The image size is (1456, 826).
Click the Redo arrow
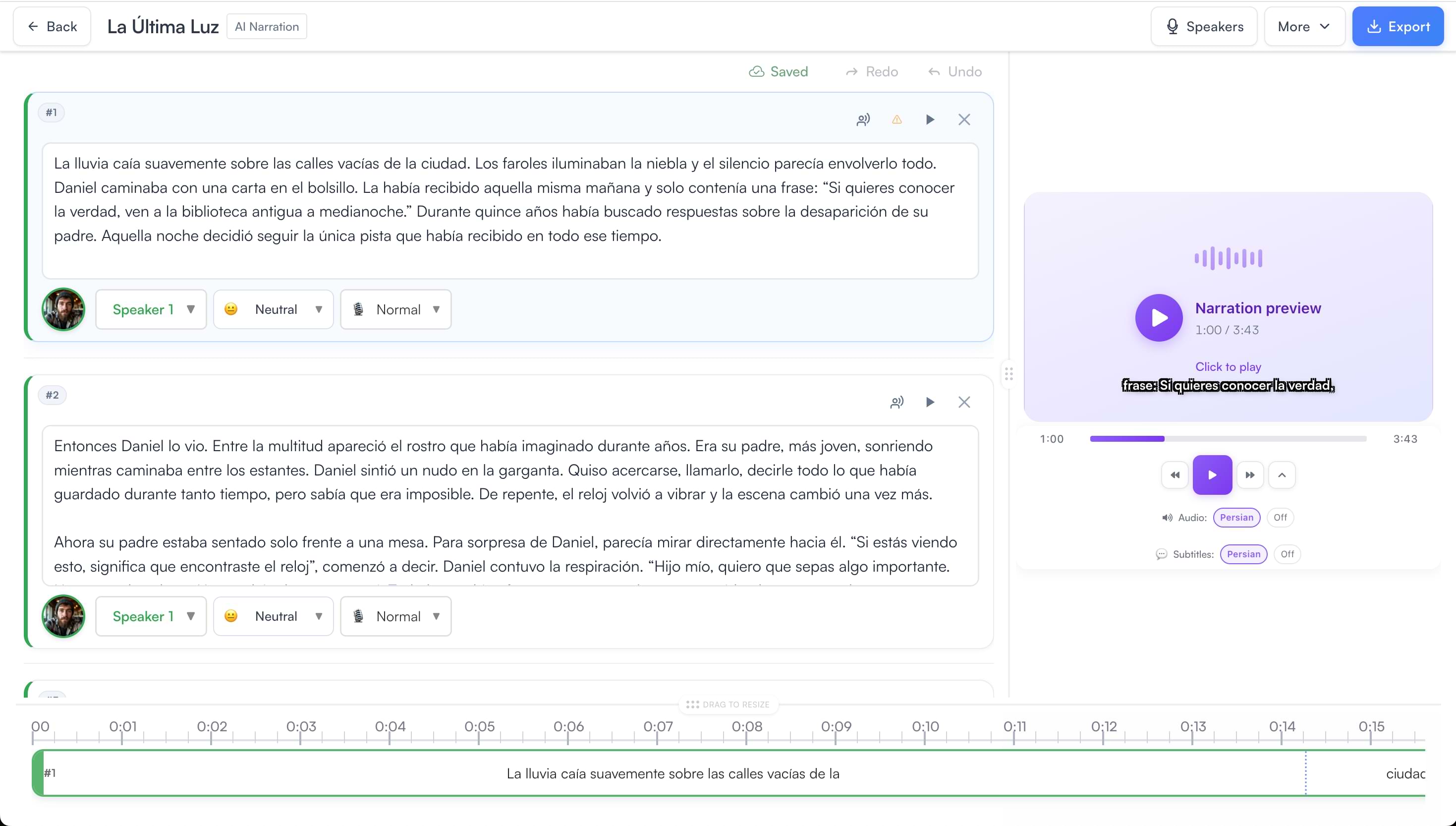[851, 72]
